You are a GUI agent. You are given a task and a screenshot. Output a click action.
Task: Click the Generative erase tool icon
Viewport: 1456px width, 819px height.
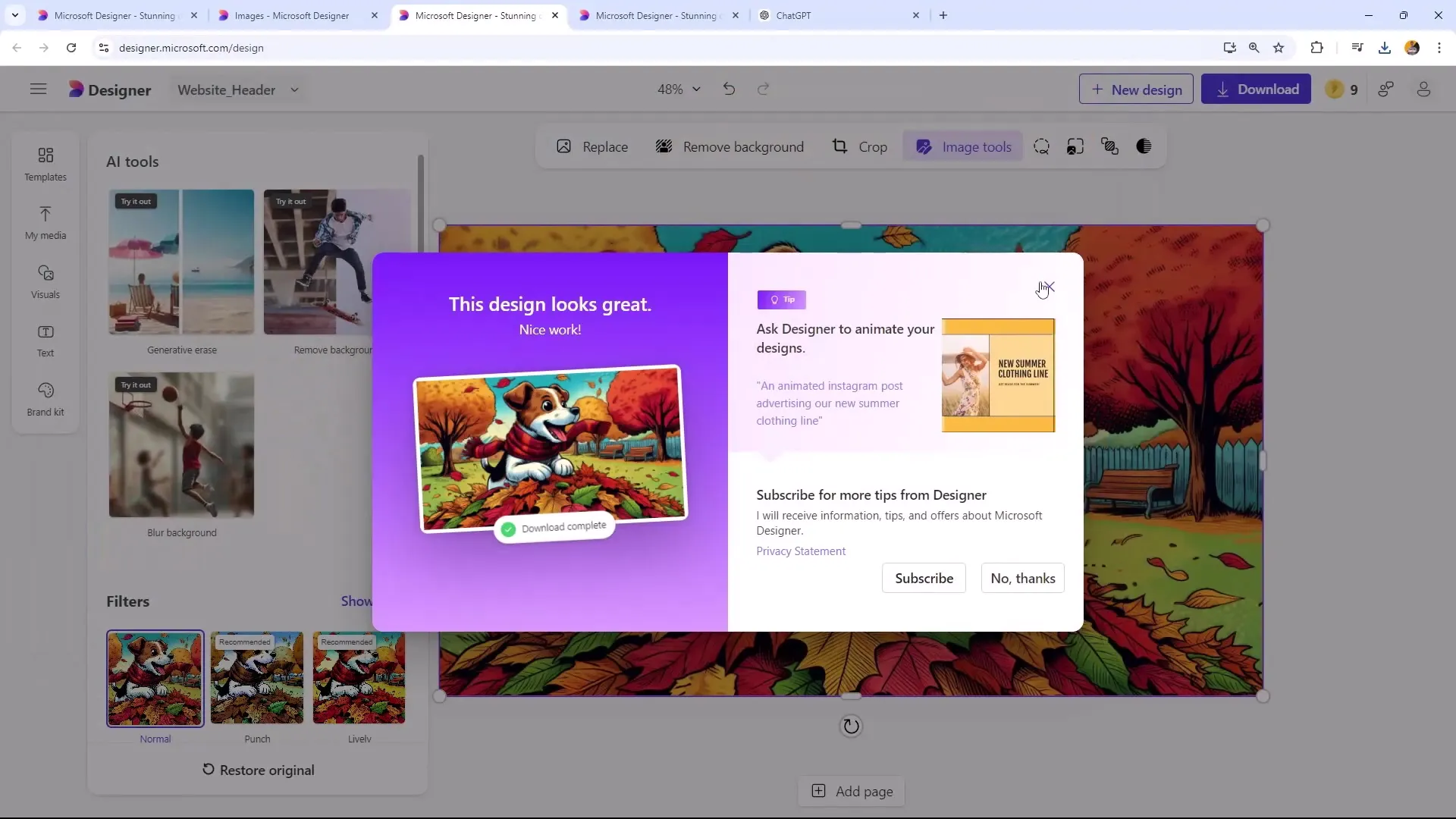tap(181, 262)
